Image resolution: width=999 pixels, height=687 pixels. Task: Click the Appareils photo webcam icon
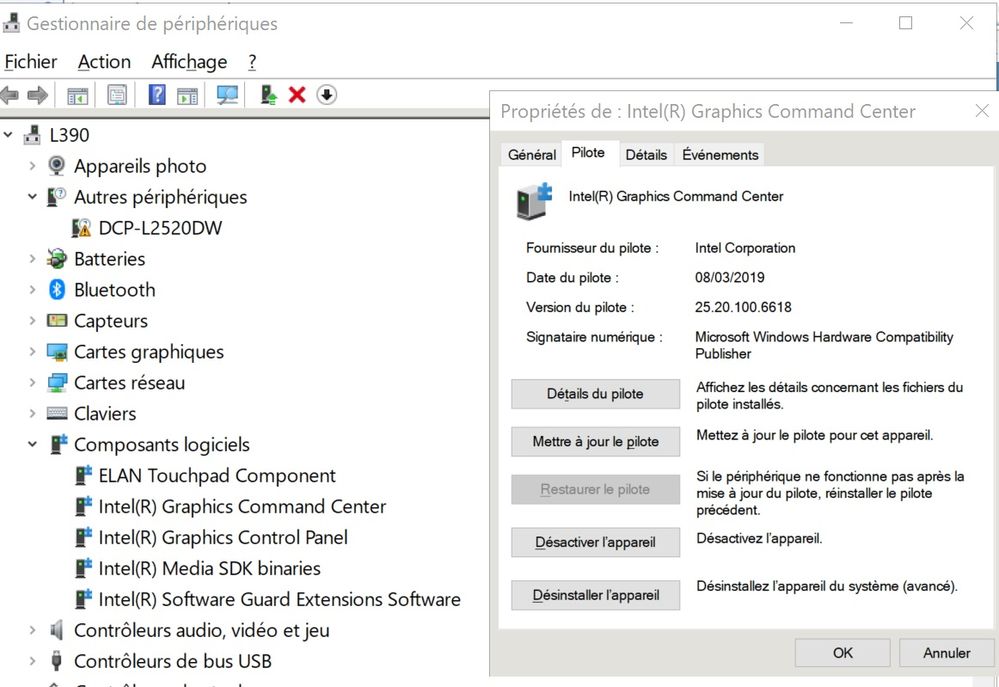click(57, 166)
